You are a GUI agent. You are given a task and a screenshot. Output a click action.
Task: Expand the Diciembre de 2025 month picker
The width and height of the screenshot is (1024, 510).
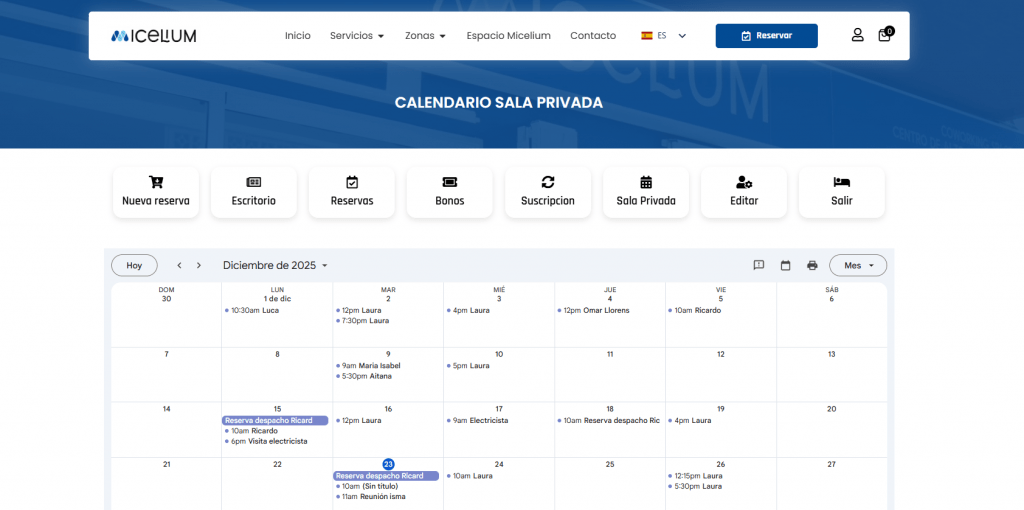(x=276, y=265)
